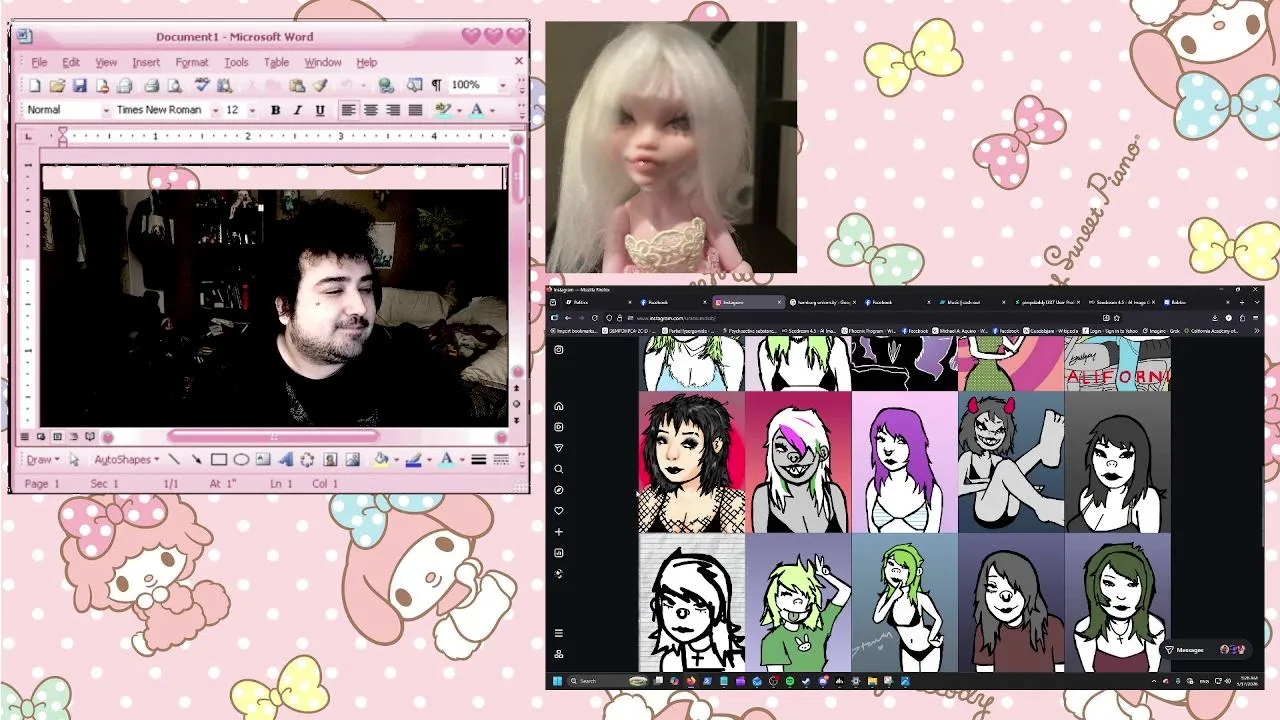Viewport: 1280px width, 720px height.
Task: Click the Open folder icon in Word toolbar
Action: [x=57, y=86]
